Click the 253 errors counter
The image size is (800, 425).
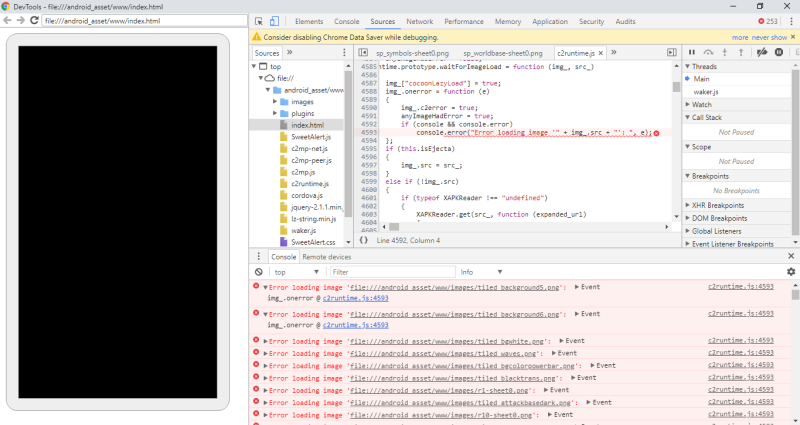click(x=768, y=21)
